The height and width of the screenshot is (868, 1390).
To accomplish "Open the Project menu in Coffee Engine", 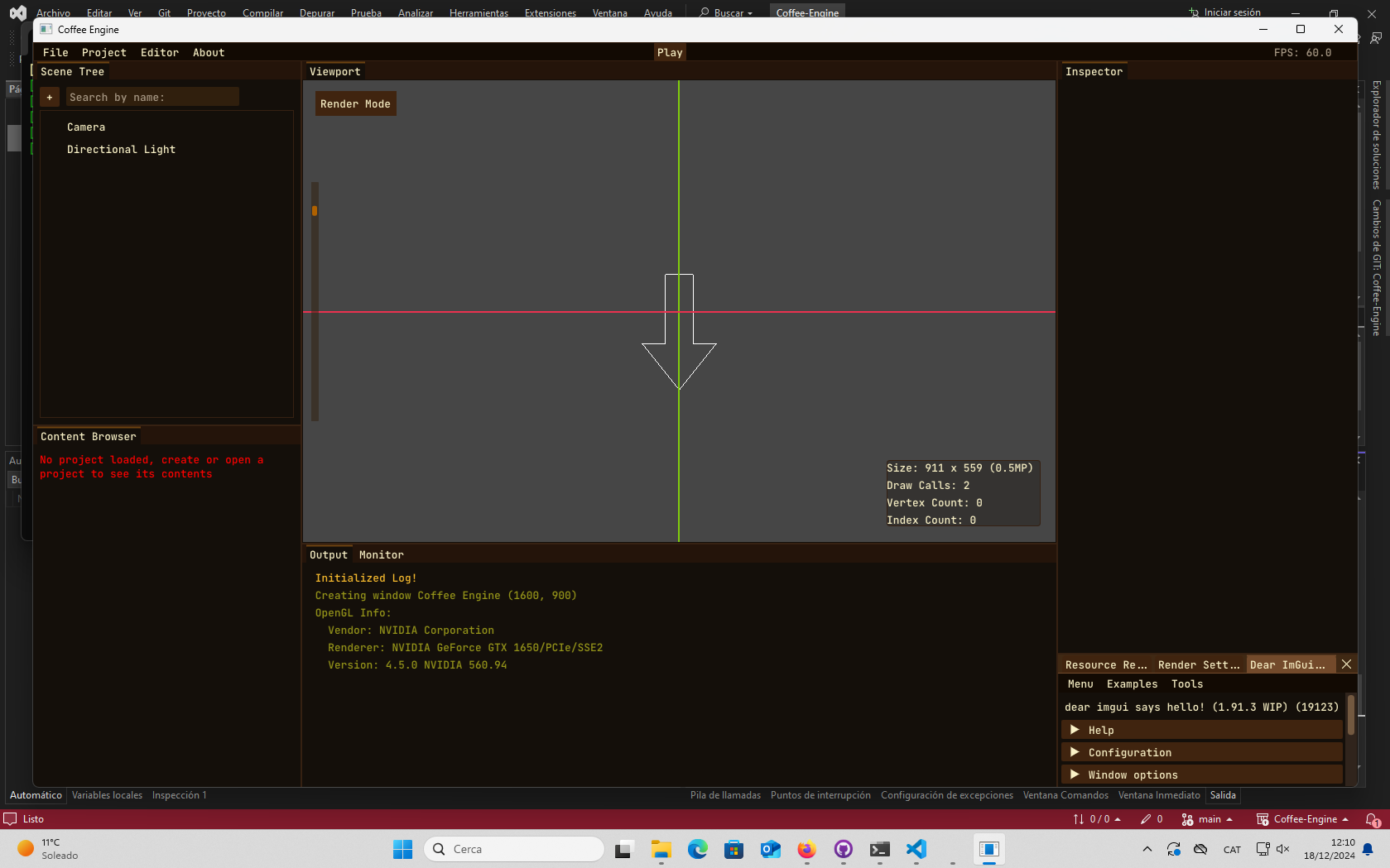I will point(104,52).
